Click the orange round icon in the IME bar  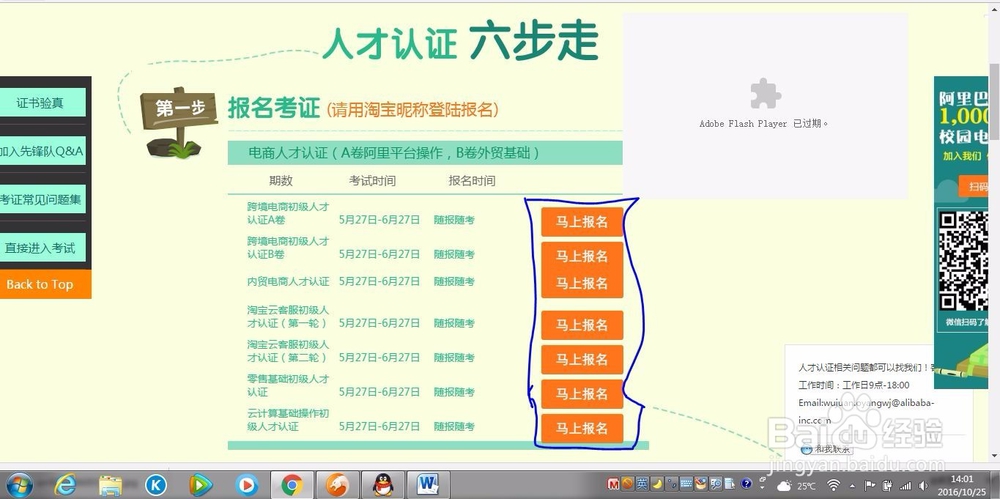coord(627,484)
